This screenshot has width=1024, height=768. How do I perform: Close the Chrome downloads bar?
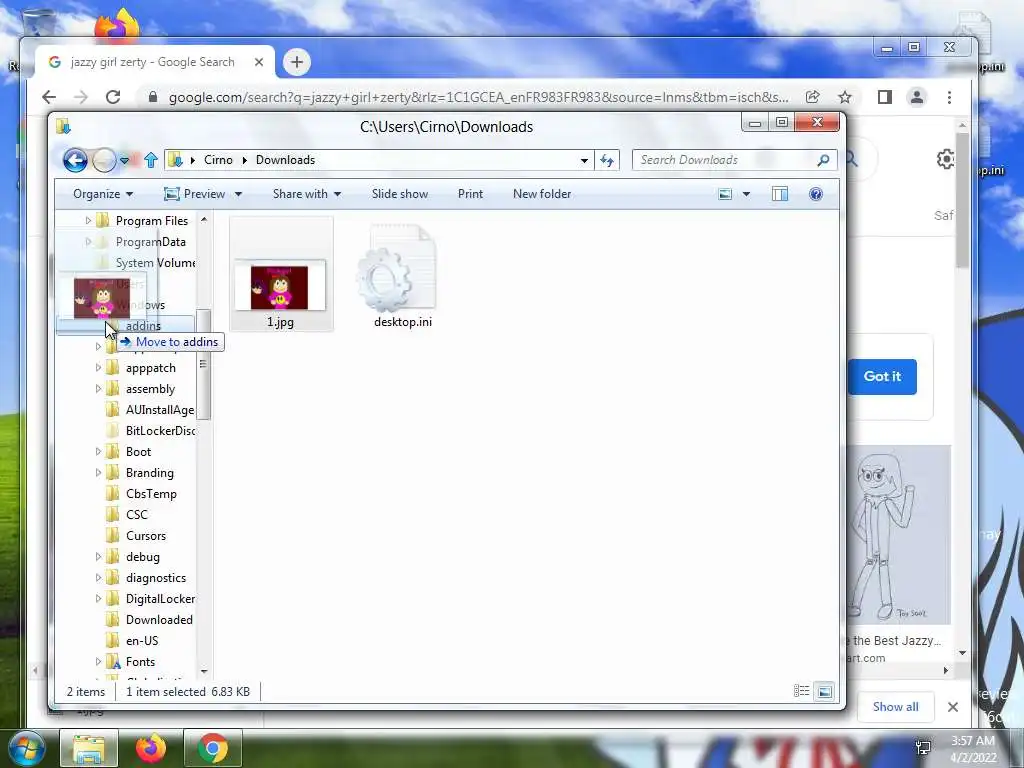pyautogui.click(x=953, y=707)
